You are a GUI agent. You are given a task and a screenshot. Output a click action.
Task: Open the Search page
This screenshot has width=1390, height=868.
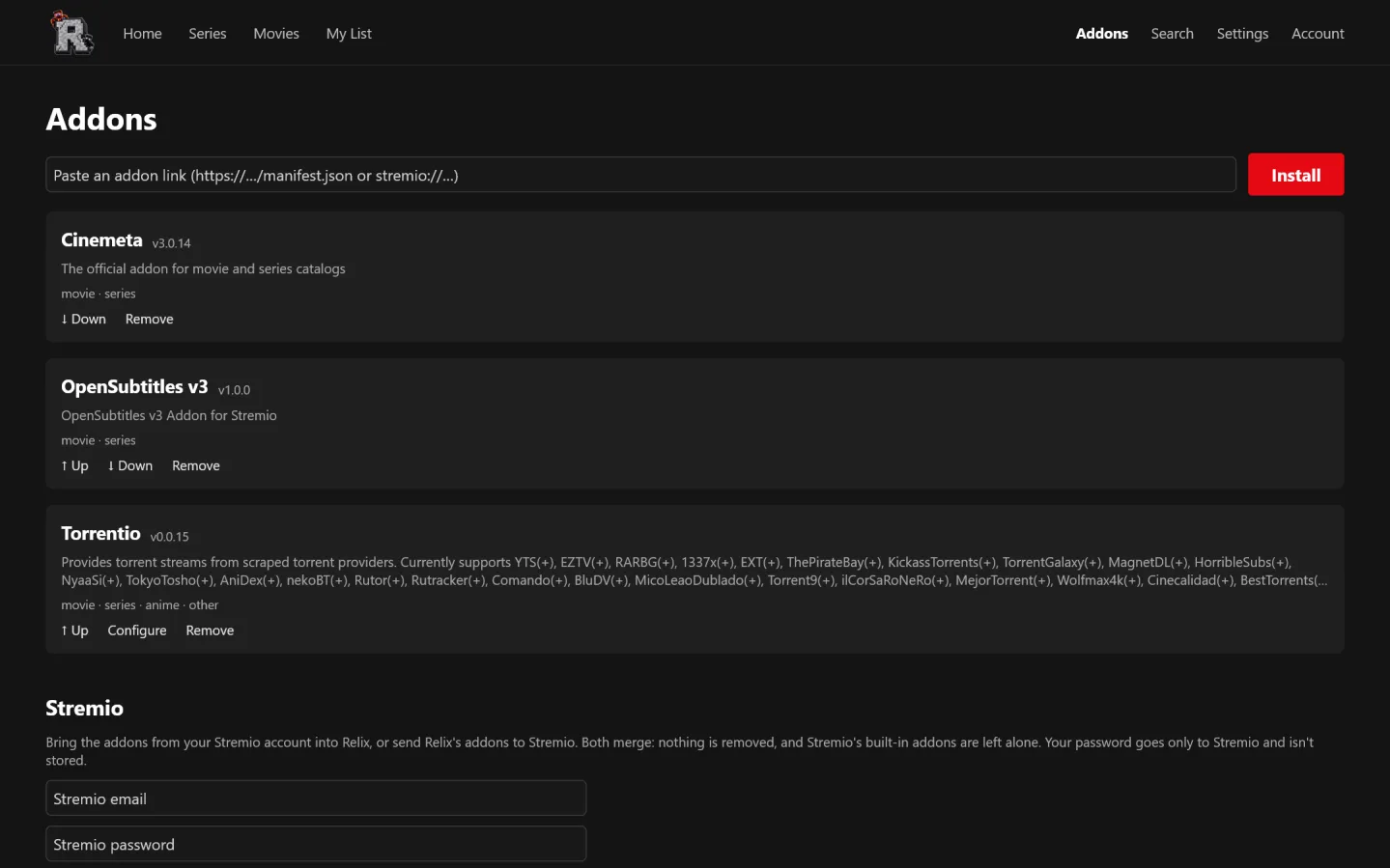point(1172,34)
